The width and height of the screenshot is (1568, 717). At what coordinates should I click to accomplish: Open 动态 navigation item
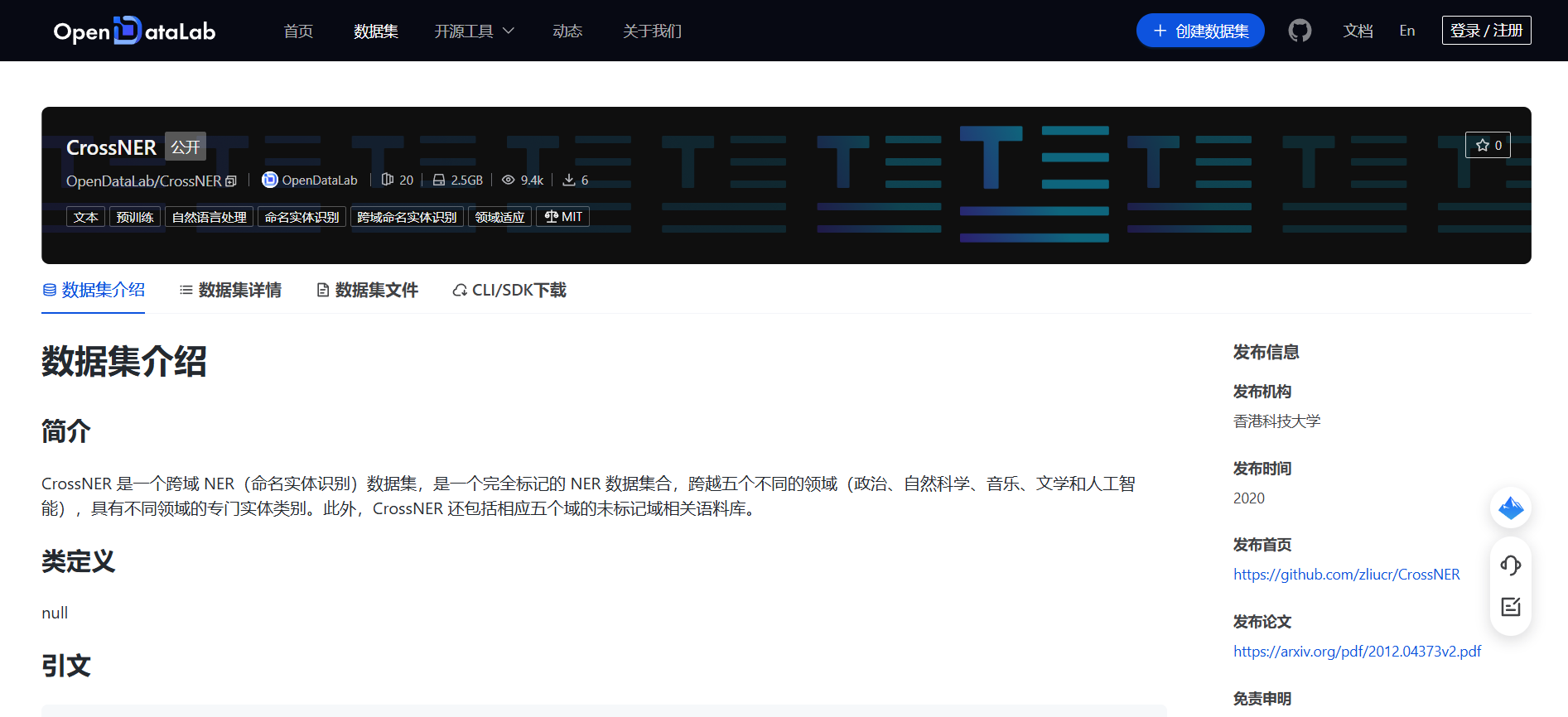coord(567,31)
